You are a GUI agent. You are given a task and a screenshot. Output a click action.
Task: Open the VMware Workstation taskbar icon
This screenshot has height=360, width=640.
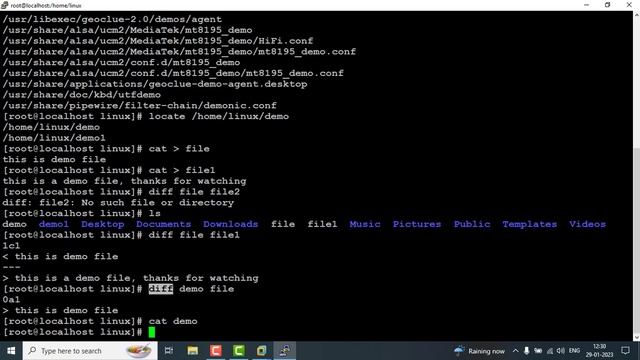click(x=262, y=351)
